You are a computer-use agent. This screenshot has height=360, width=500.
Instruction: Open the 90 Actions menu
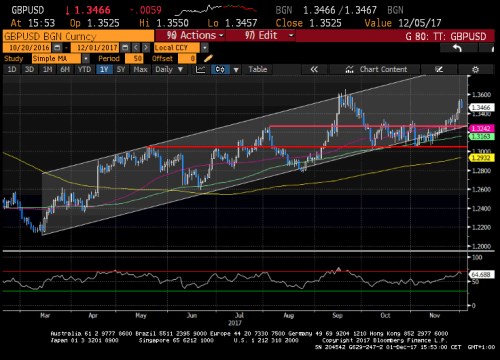pyautogui.click(x=191, y=35)
